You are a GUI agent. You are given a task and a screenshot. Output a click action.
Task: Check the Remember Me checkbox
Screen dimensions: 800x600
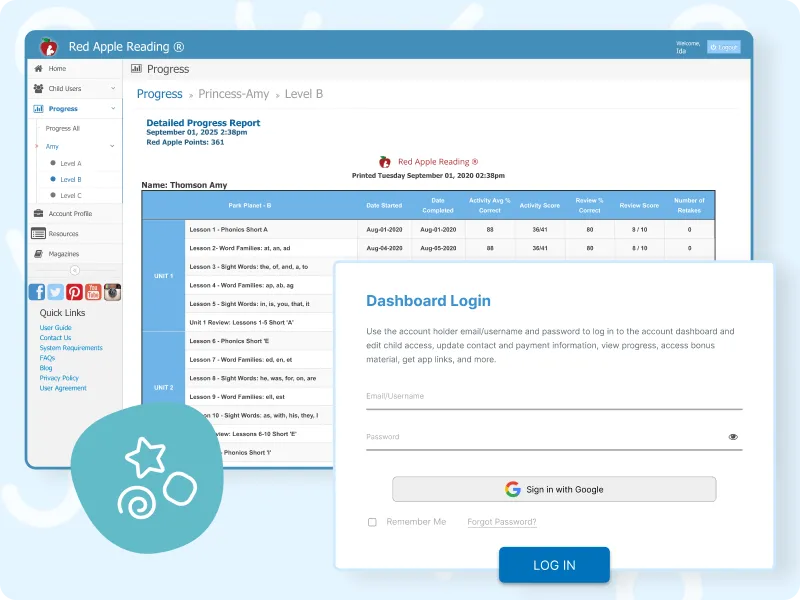(372, 522)
